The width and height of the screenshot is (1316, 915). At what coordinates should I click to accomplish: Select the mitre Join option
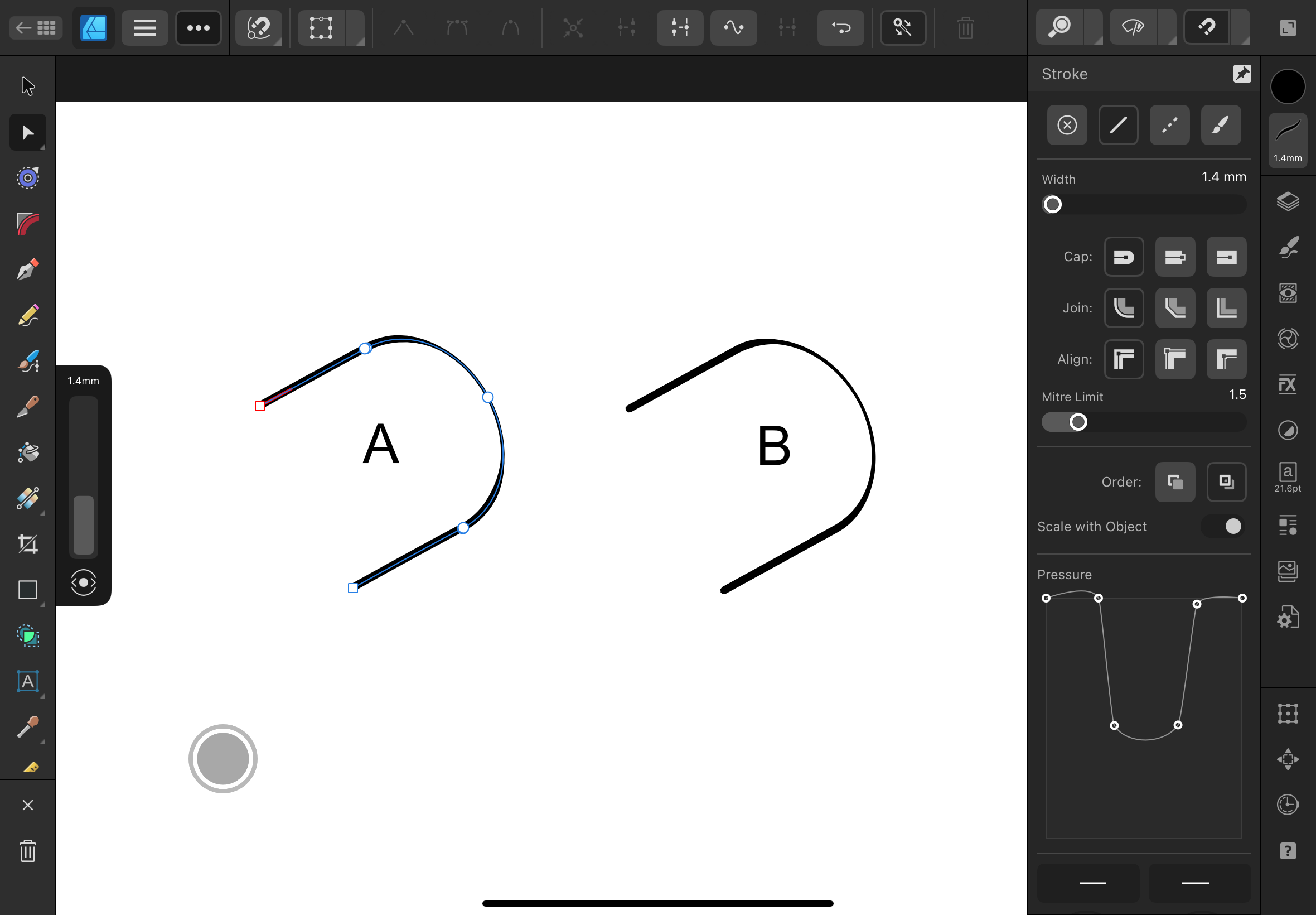[1226, 308]
